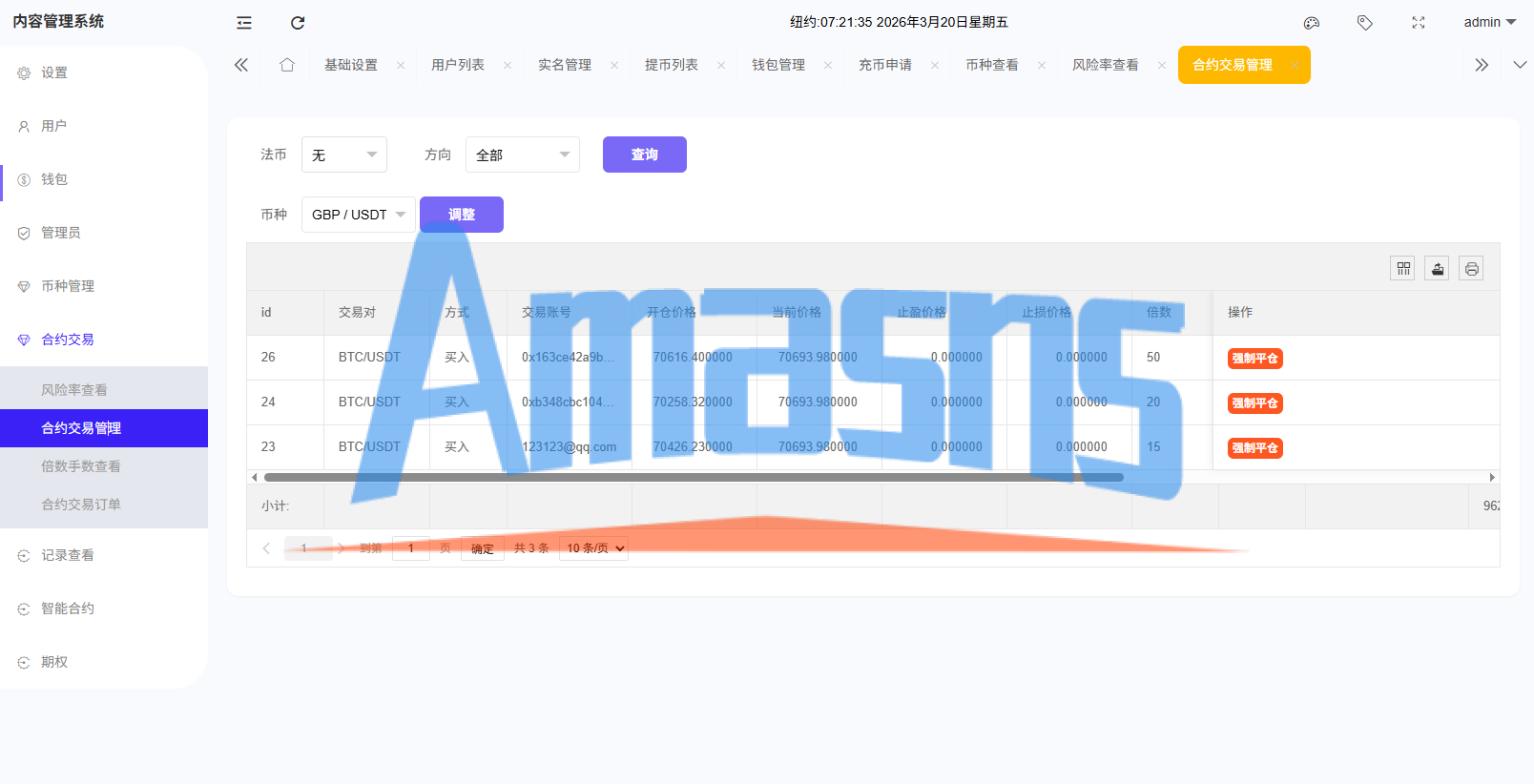Click the scrollbar right arrow
1534x784 pixels.
tap(1492, 477)
